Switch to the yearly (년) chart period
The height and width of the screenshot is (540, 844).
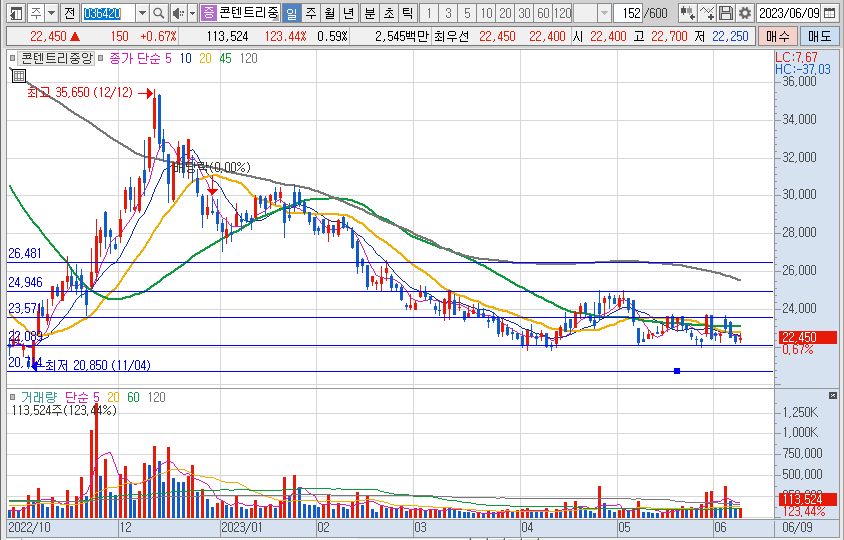click(349, 13)
